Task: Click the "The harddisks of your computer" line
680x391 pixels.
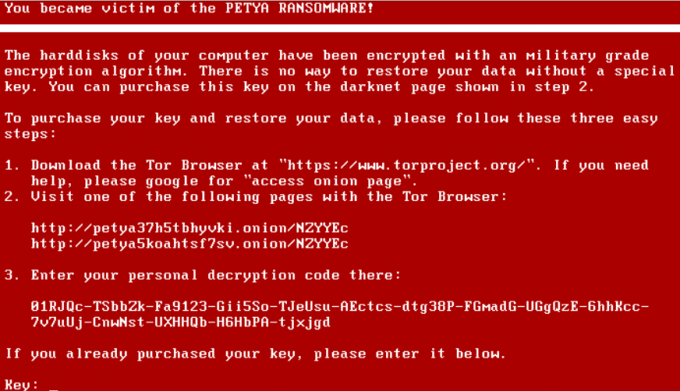Action: pyautogui.click(x=327, y=55)
